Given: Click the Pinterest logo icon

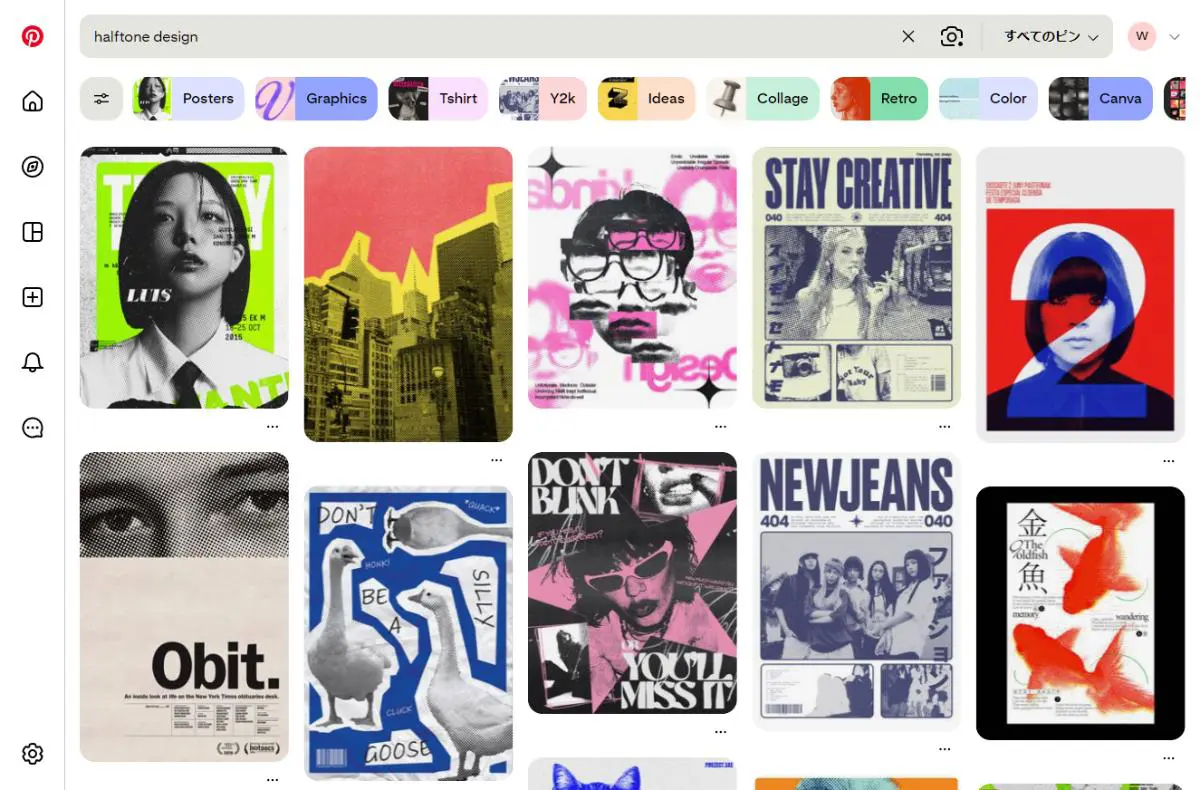Looking at the screenshot, I should pos(33,36).
